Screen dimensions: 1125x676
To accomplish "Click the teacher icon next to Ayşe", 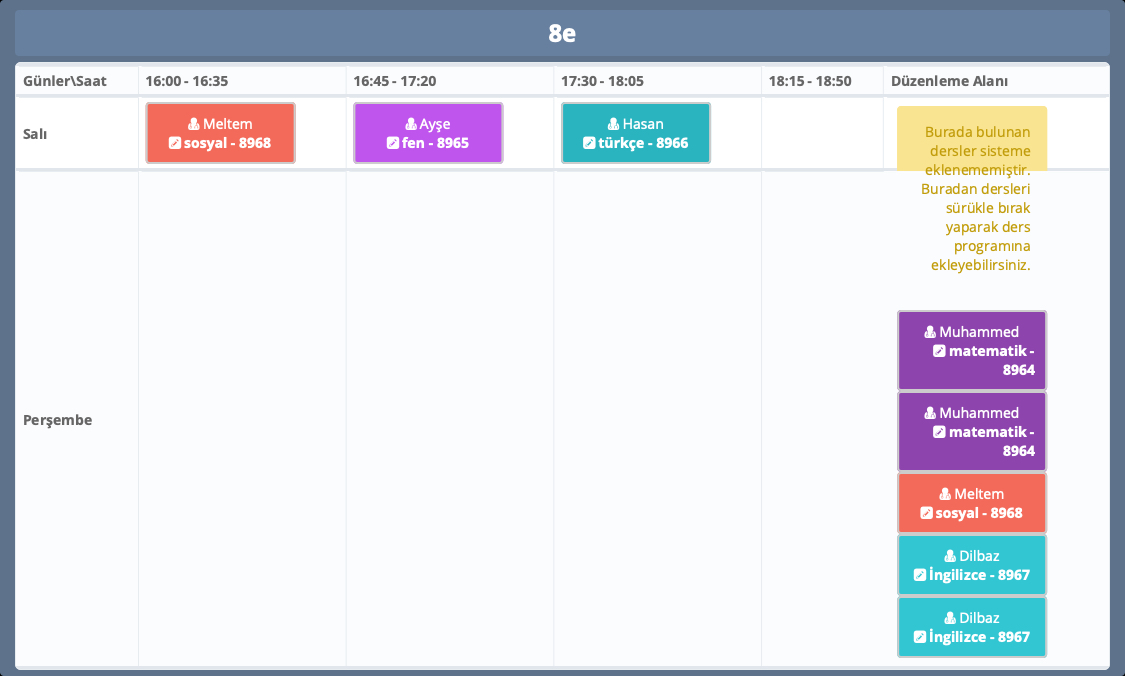I will tap(411, 124).
